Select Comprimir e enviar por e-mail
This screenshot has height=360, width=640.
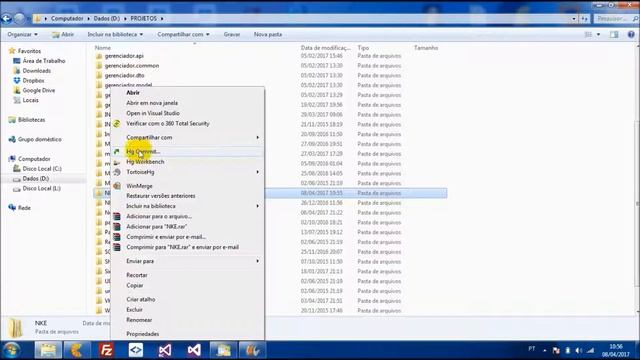coord(166,237)
